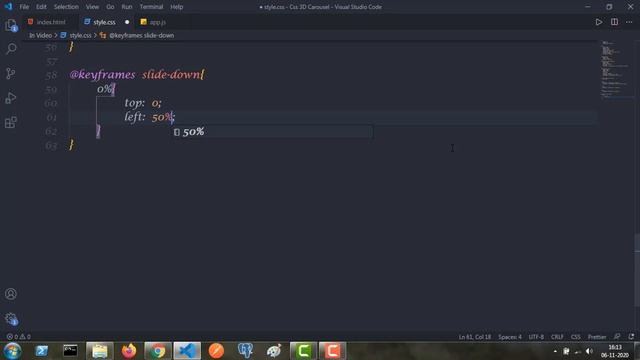Click the Prettier status bar item

coord(597,337)
